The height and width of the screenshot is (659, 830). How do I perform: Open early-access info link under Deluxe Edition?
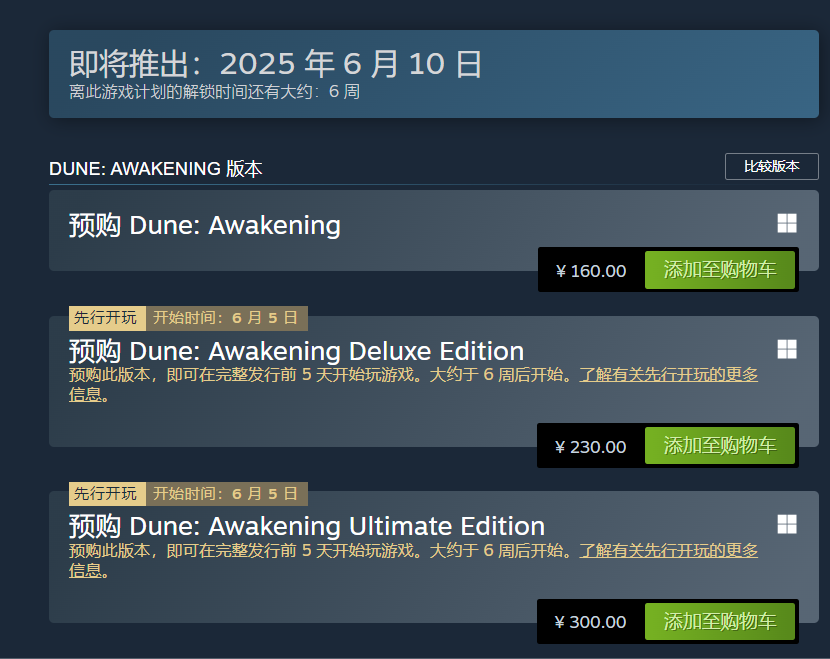[668, 376]
